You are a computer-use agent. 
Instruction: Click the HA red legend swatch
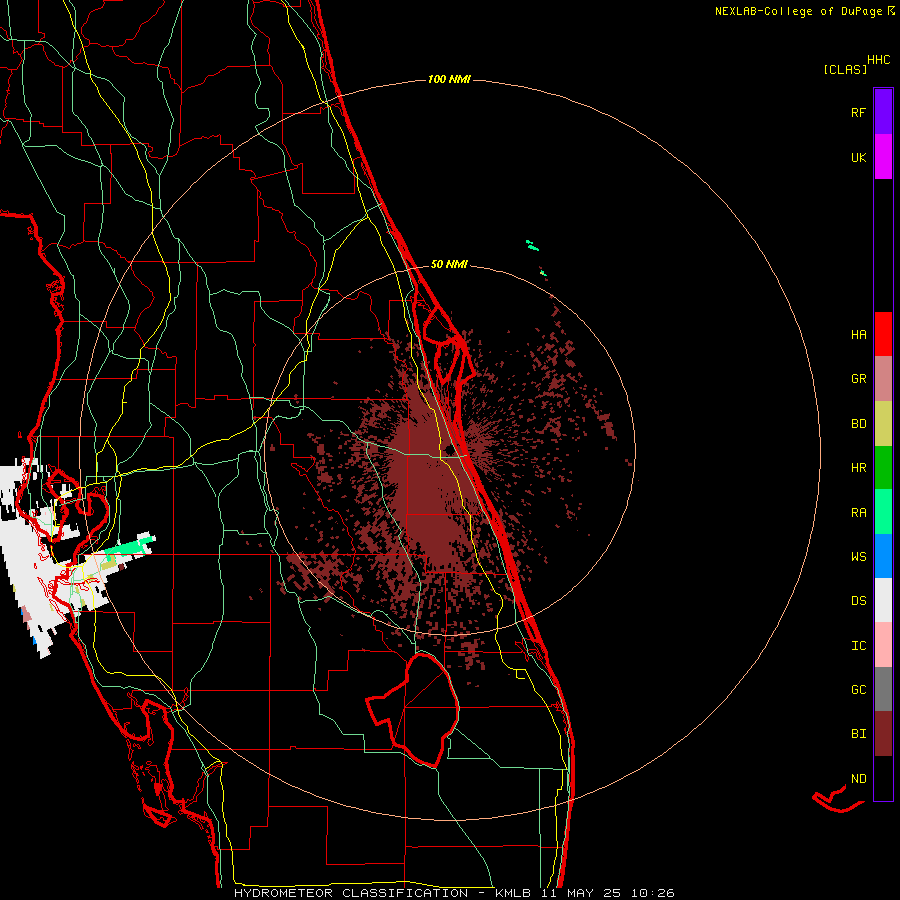[x=883, y=334]
